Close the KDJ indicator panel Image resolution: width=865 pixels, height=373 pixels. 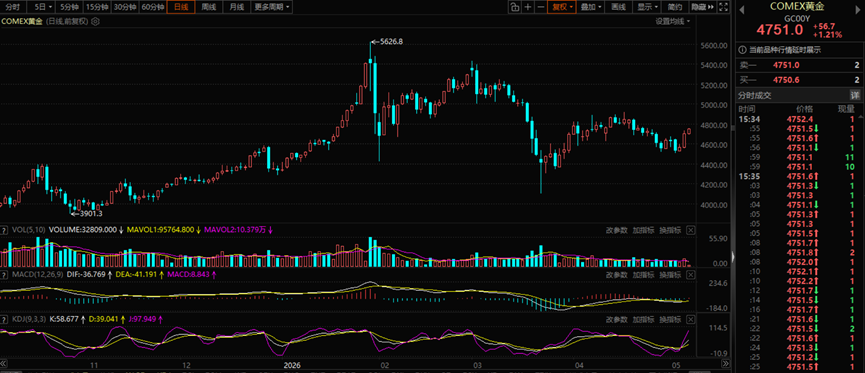coord(691,319)
